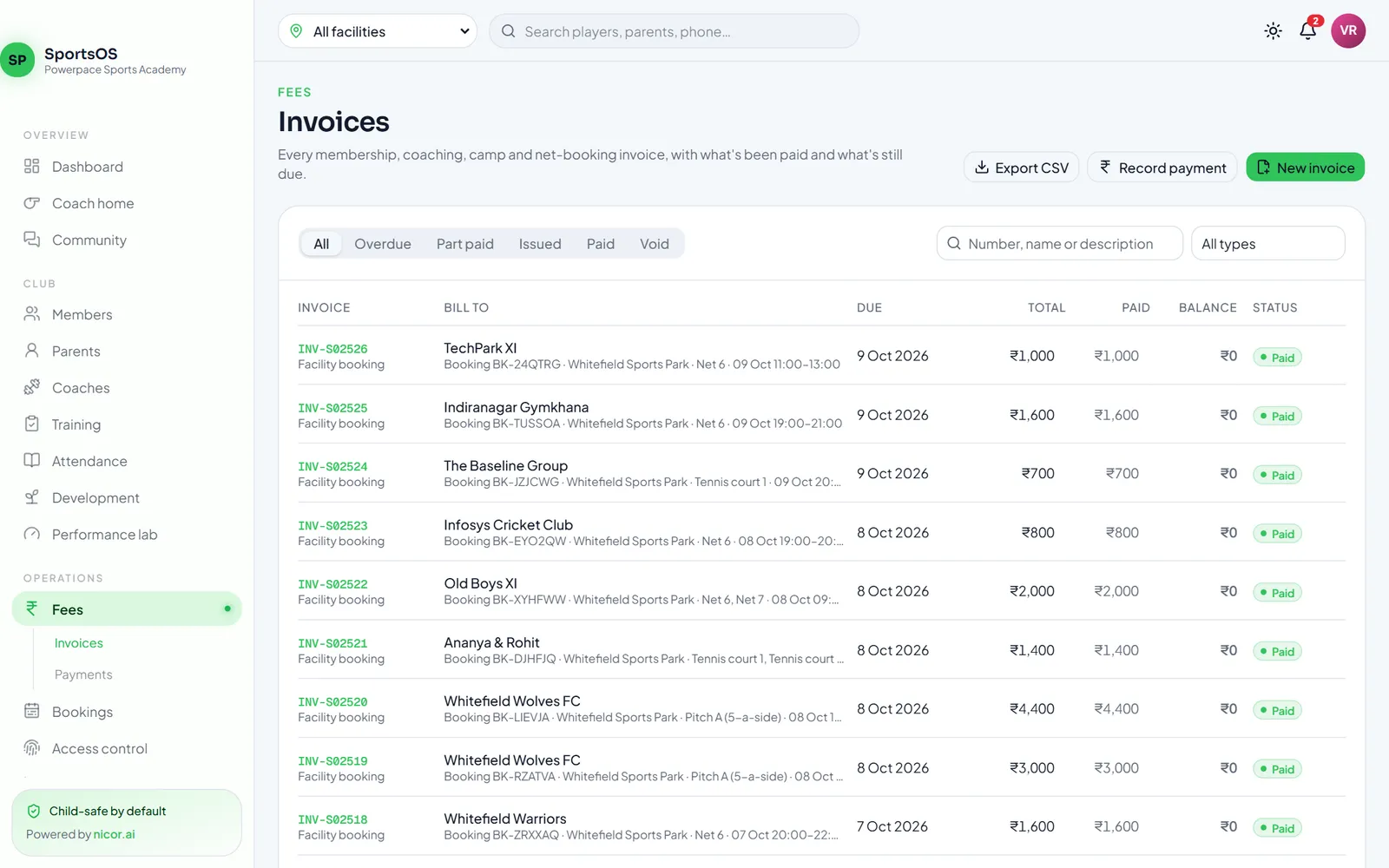This screenshot has width=1389, height=868.
Task: Click the ₹2,000 total for Old Boys XI
Action: (1032, 591)
